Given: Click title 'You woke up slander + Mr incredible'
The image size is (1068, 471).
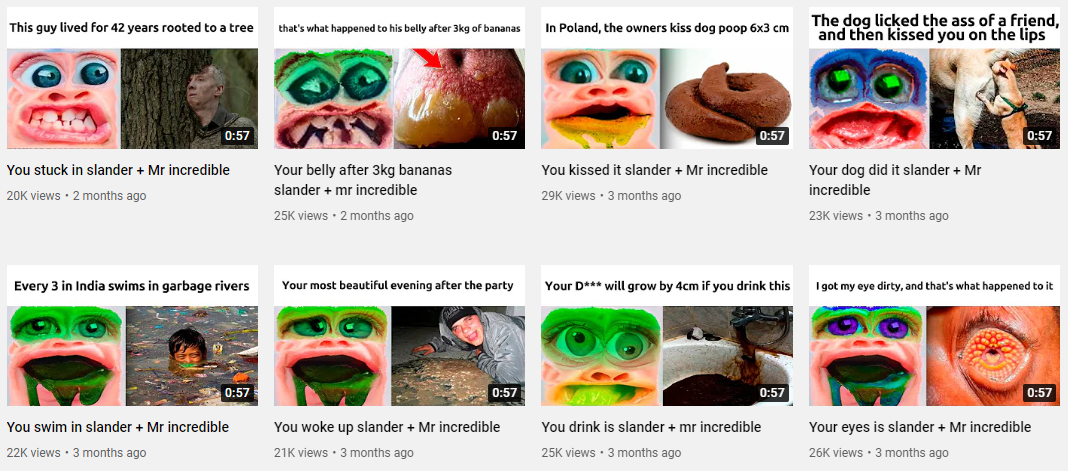Looking at the screenshot, I should coord(387,427).
